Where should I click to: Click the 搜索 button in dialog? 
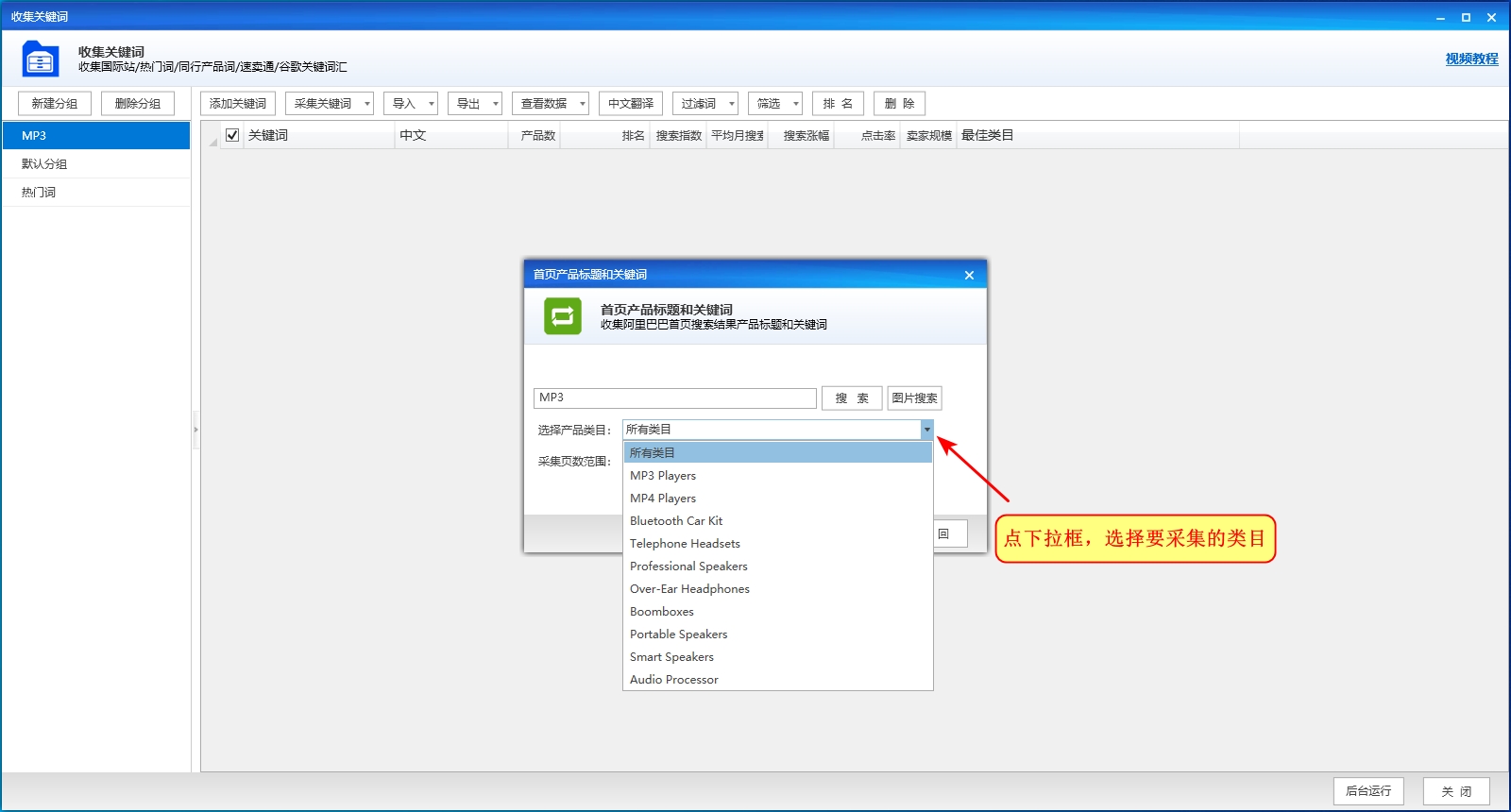pos(852,398)
